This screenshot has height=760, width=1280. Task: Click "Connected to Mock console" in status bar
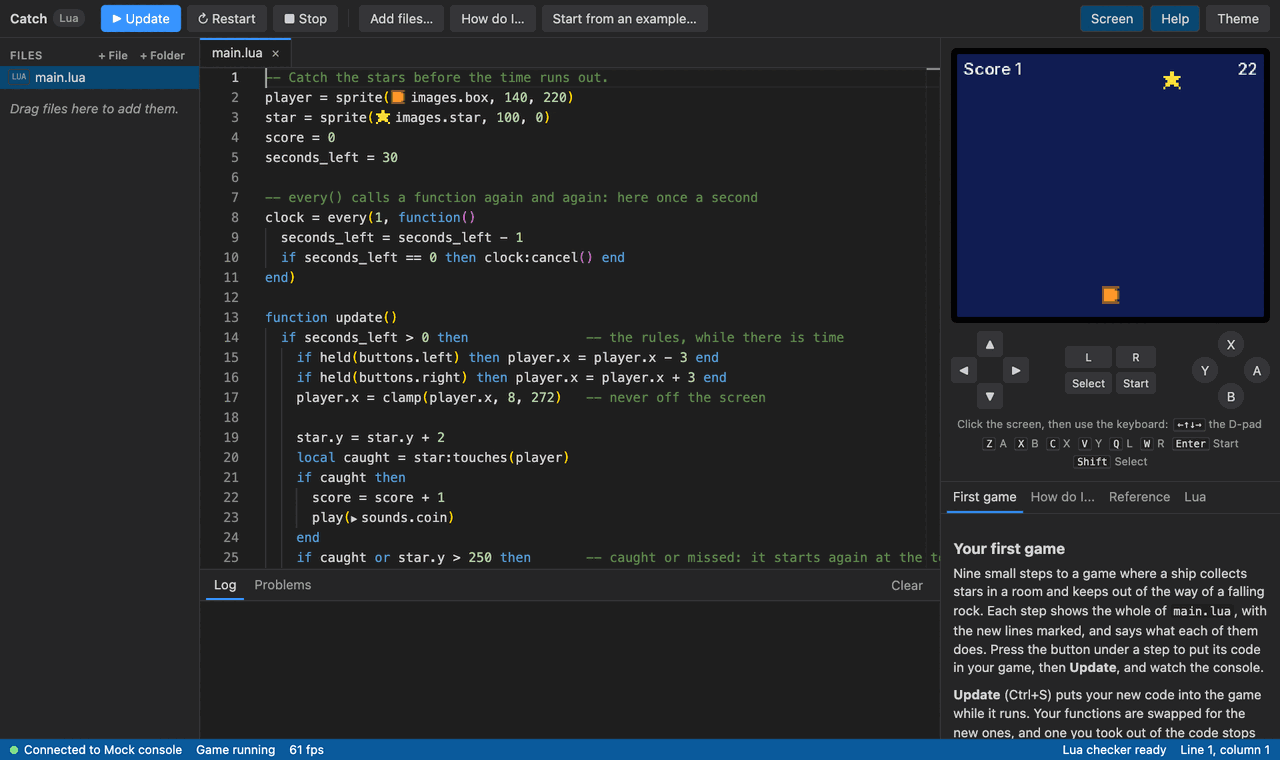click(96, 750)
